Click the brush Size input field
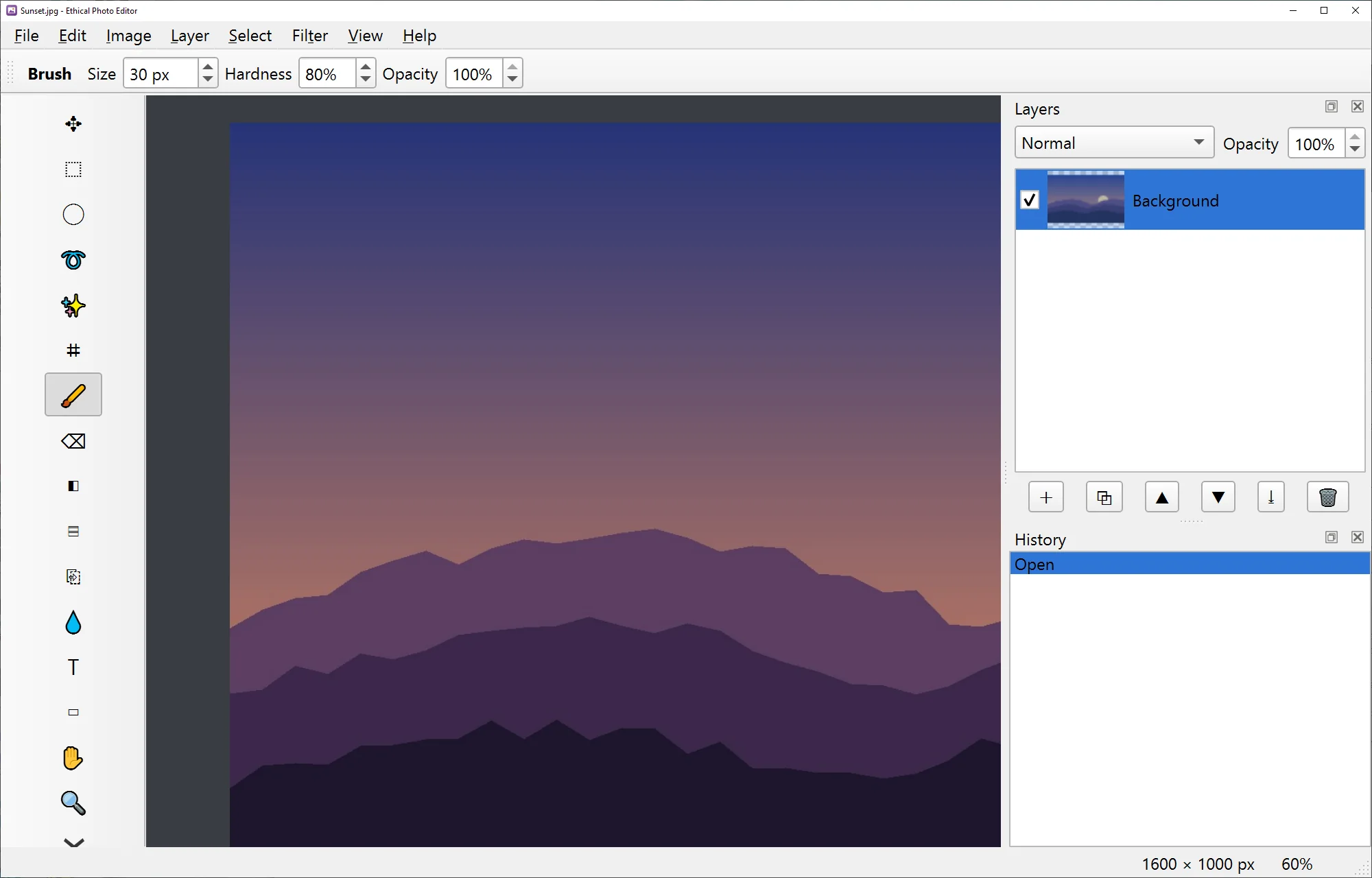Image resolution: width=1372 pixels, height=878 pixels. point(162,73)
